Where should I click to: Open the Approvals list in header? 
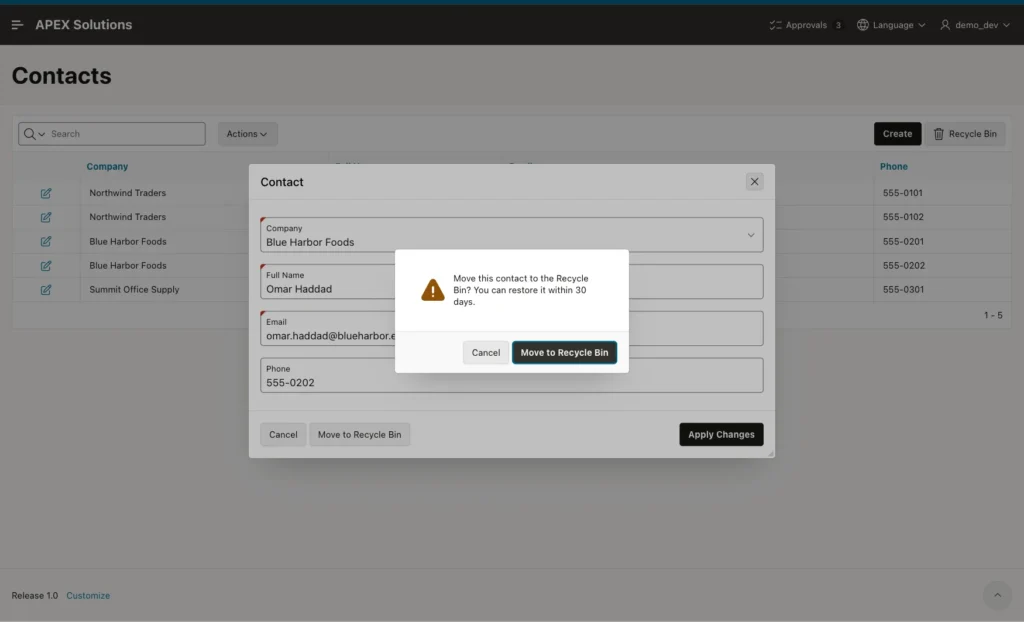click(805, 25)
